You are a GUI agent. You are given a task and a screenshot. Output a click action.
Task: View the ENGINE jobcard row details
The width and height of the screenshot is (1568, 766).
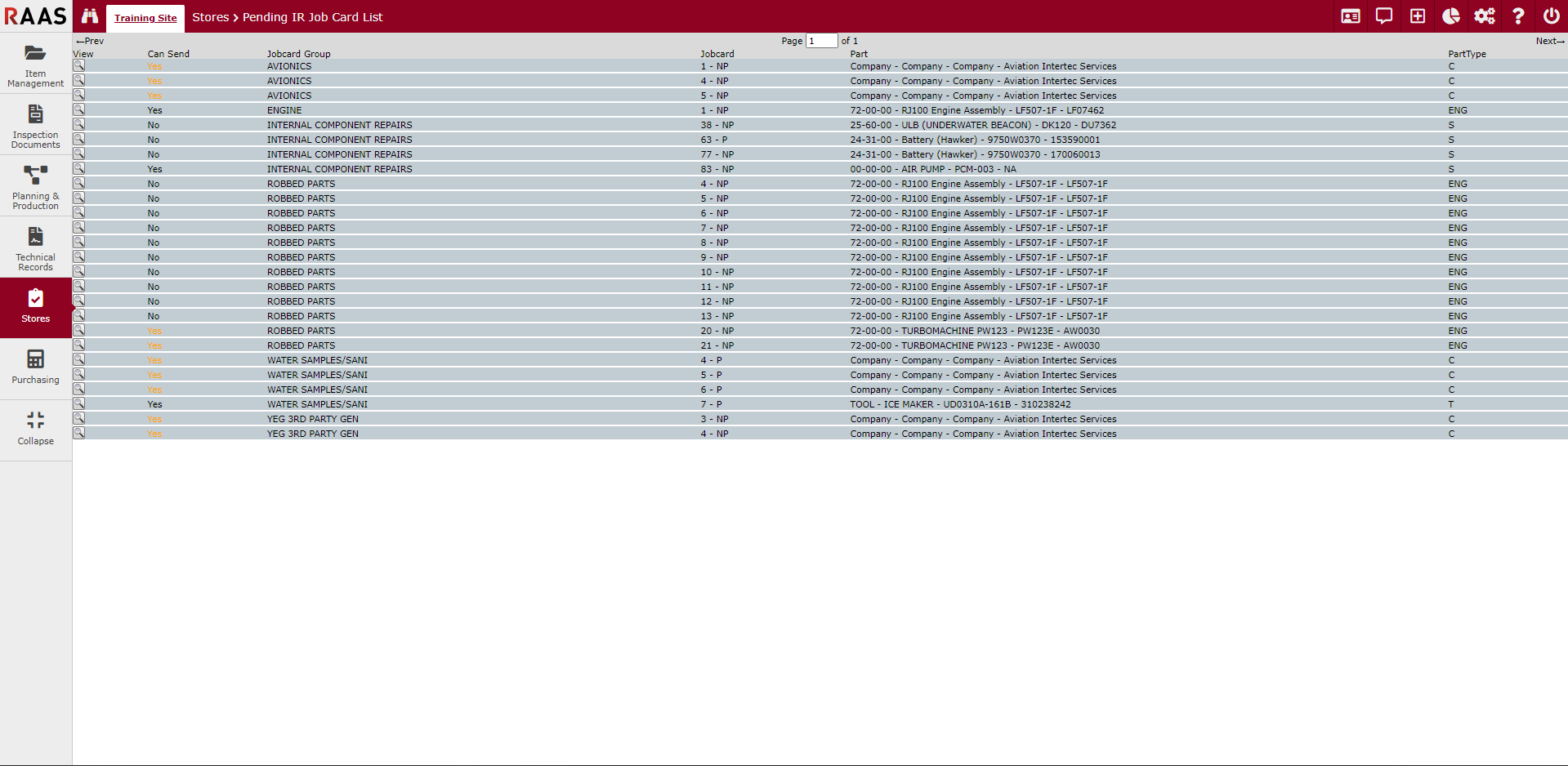79,109
